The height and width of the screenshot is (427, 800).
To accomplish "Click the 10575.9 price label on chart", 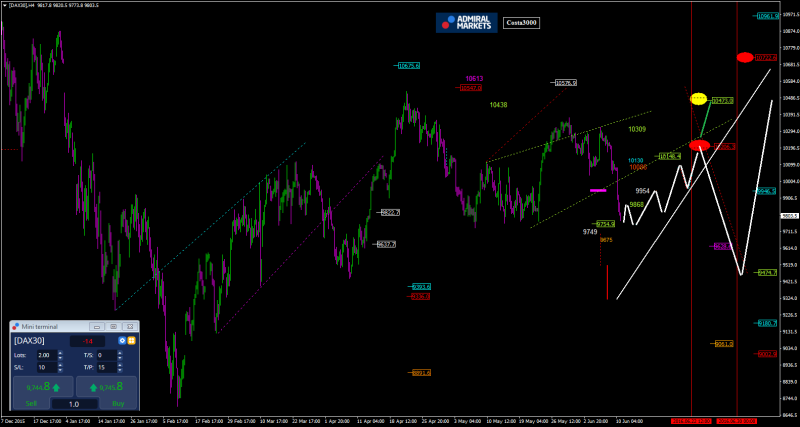I will click(408, 66).
